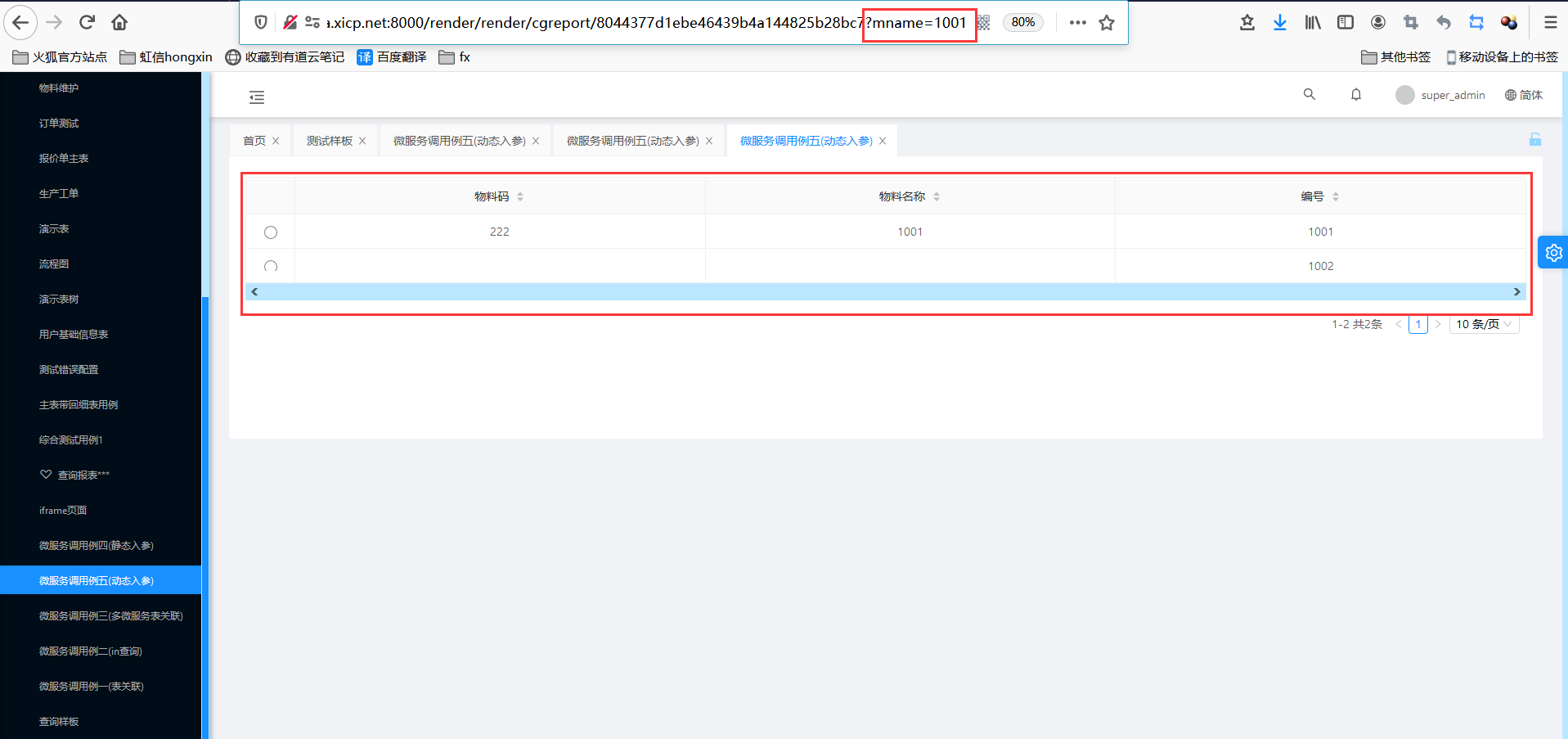Click the collapse sidebar icon above the tabs
1568x739 pixels.
256,97
